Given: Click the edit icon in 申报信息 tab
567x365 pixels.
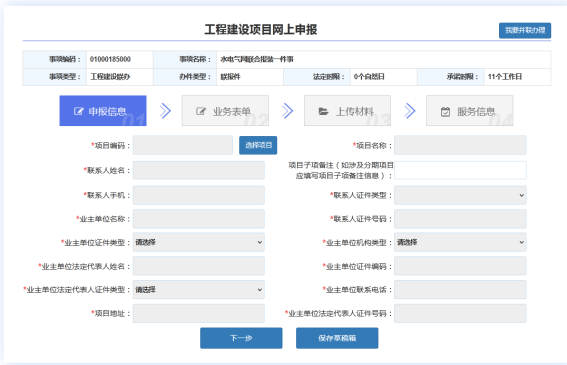Looking at the screenshot, I should (x=78, y=111).
